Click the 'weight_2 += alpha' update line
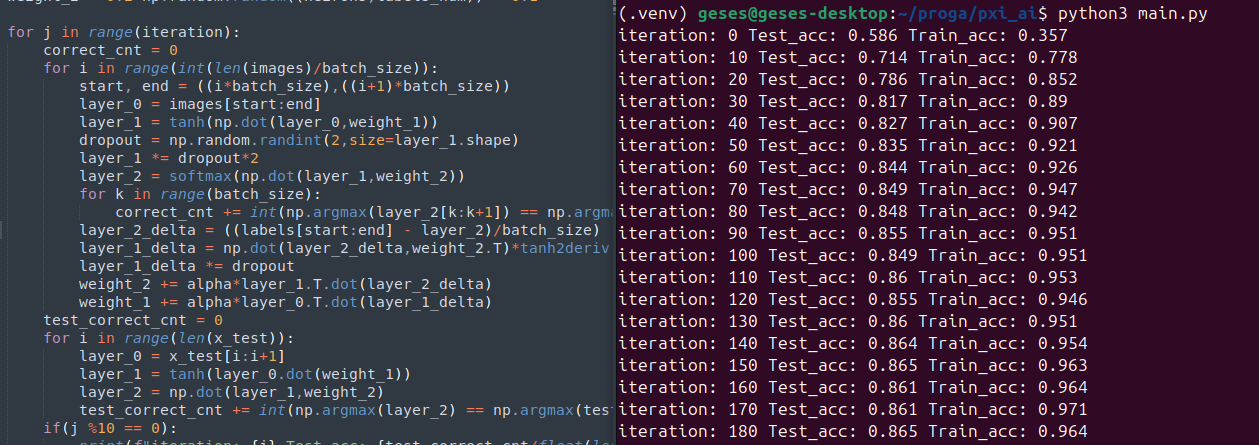 [x=285, y=284]
